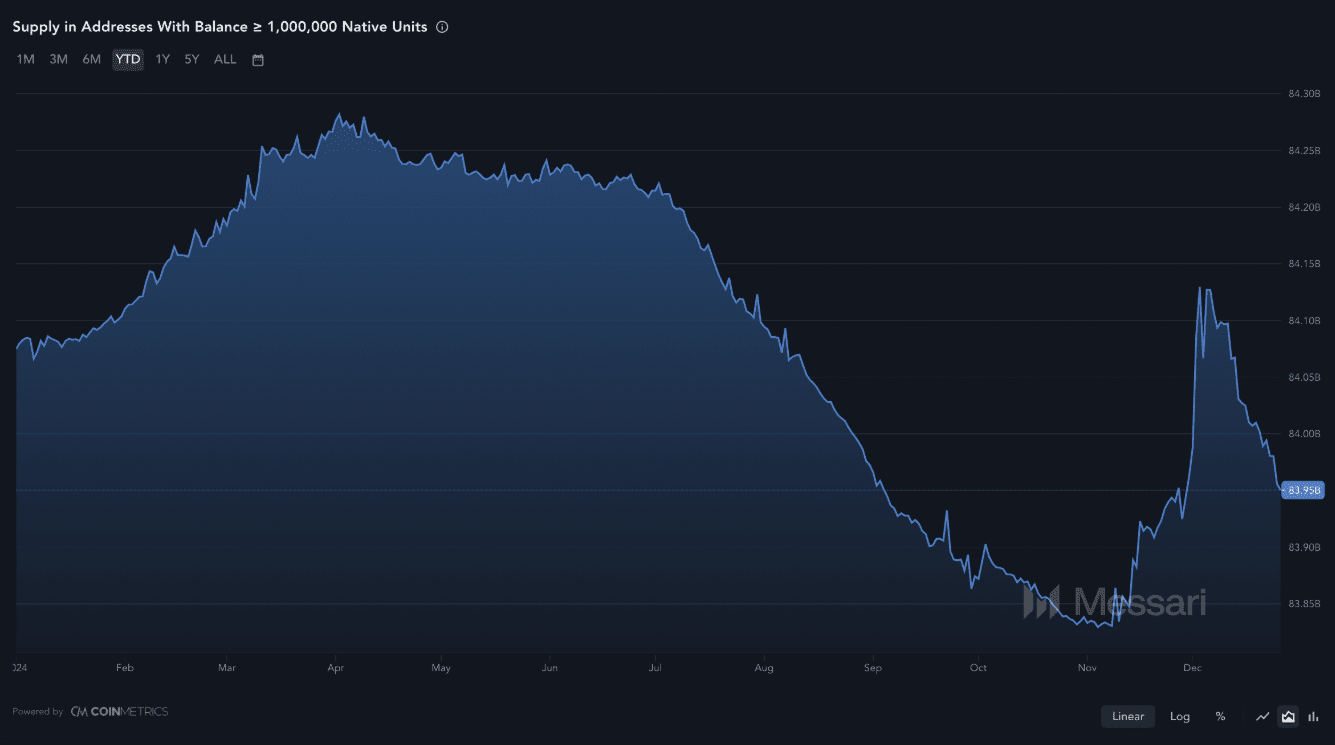The width and height of the screenshot is (1335, 745).
Task: Show ALL historical data range
Action: [225, 59]
